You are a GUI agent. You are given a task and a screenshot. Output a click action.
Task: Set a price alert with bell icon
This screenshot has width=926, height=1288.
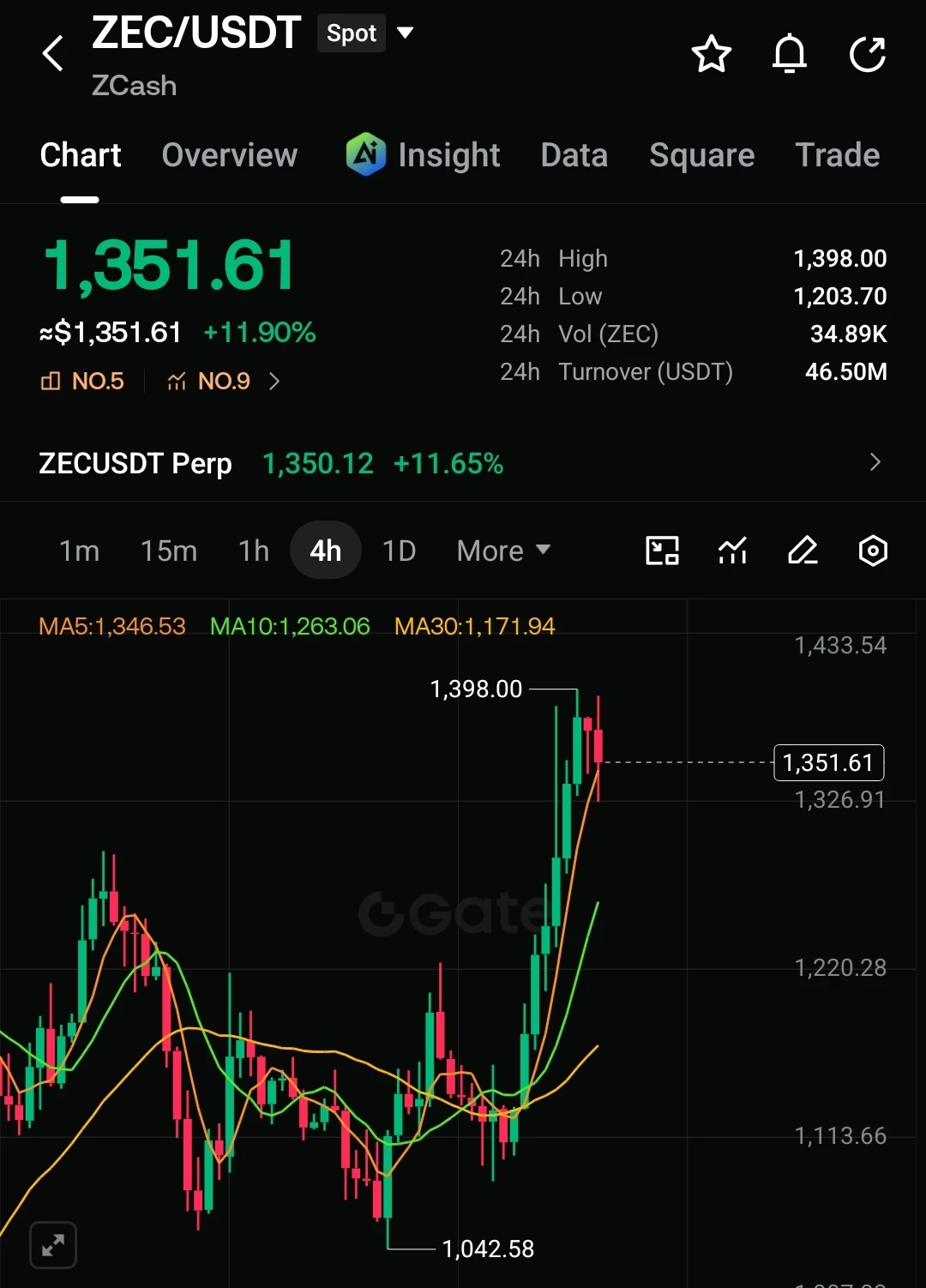pos(790,54)
